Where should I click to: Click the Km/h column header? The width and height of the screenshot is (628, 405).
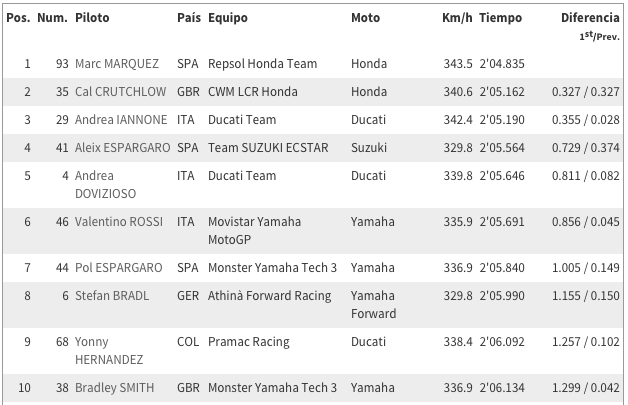(x=457, y=18)
